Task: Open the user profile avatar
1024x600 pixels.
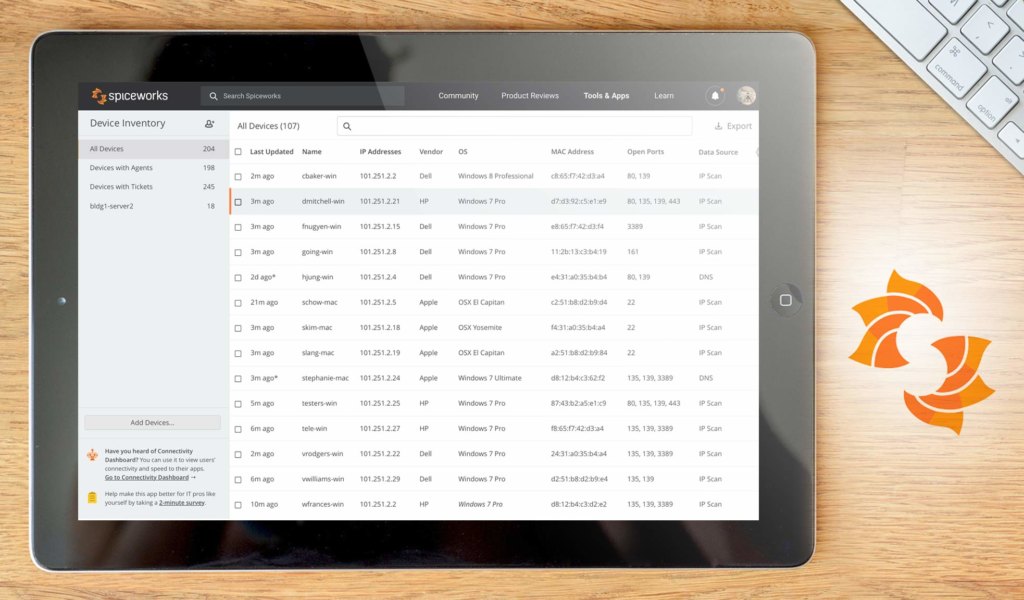Action: [x=746, y=94]
